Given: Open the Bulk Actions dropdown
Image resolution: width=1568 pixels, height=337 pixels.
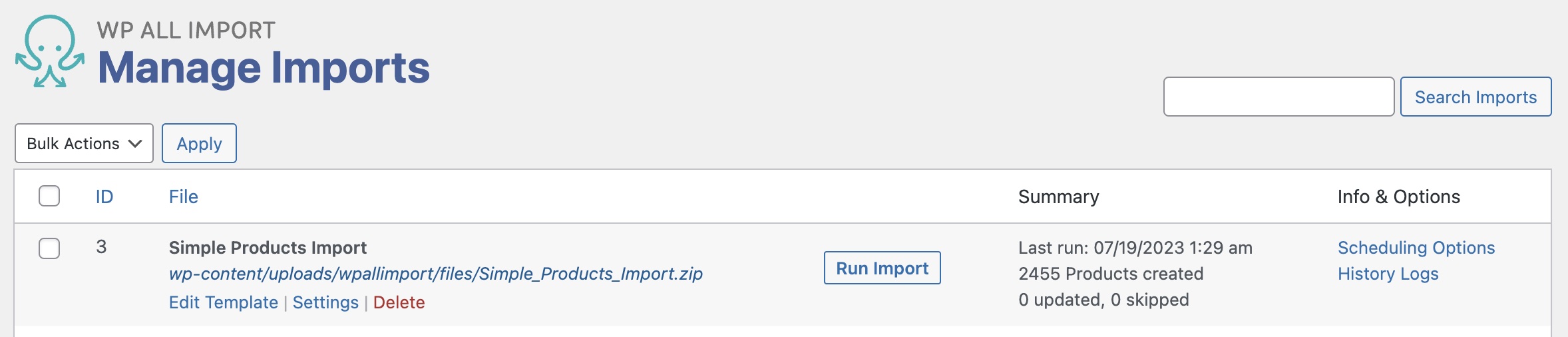Looking at the screenshot, I should point(84,143).
